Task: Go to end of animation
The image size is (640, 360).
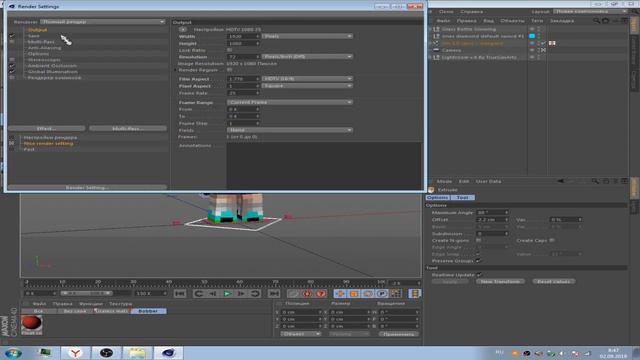Action: (273, 293)
